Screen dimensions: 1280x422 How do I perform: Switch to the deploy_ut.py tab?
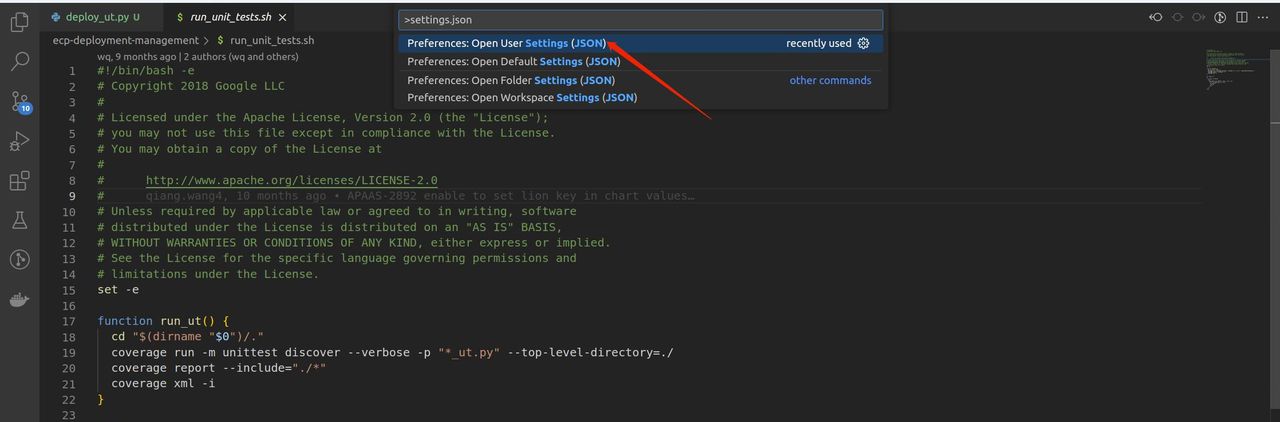point(95,17)
